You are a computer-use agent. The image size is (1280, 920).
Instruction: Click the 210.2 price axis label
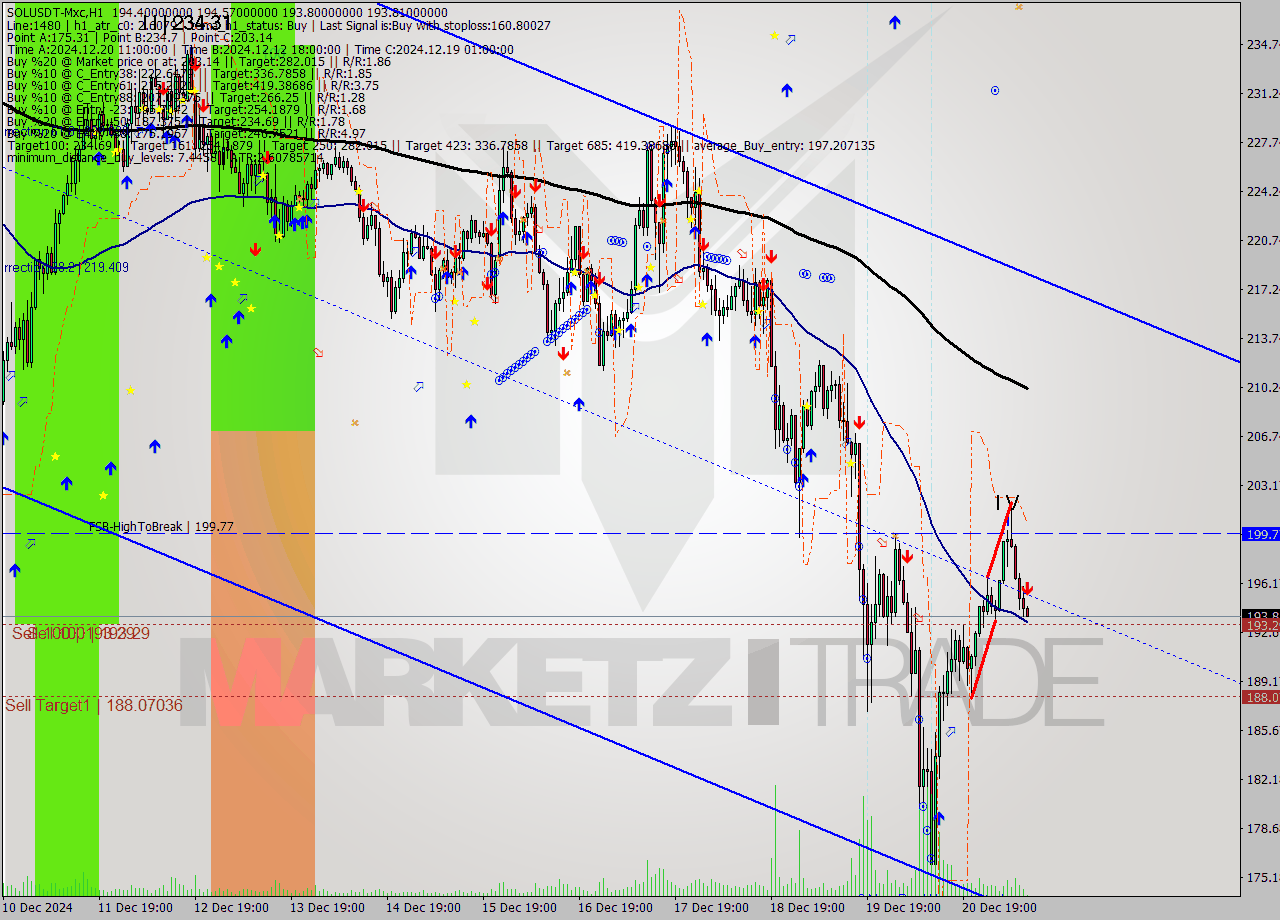tap(1263, 387)
